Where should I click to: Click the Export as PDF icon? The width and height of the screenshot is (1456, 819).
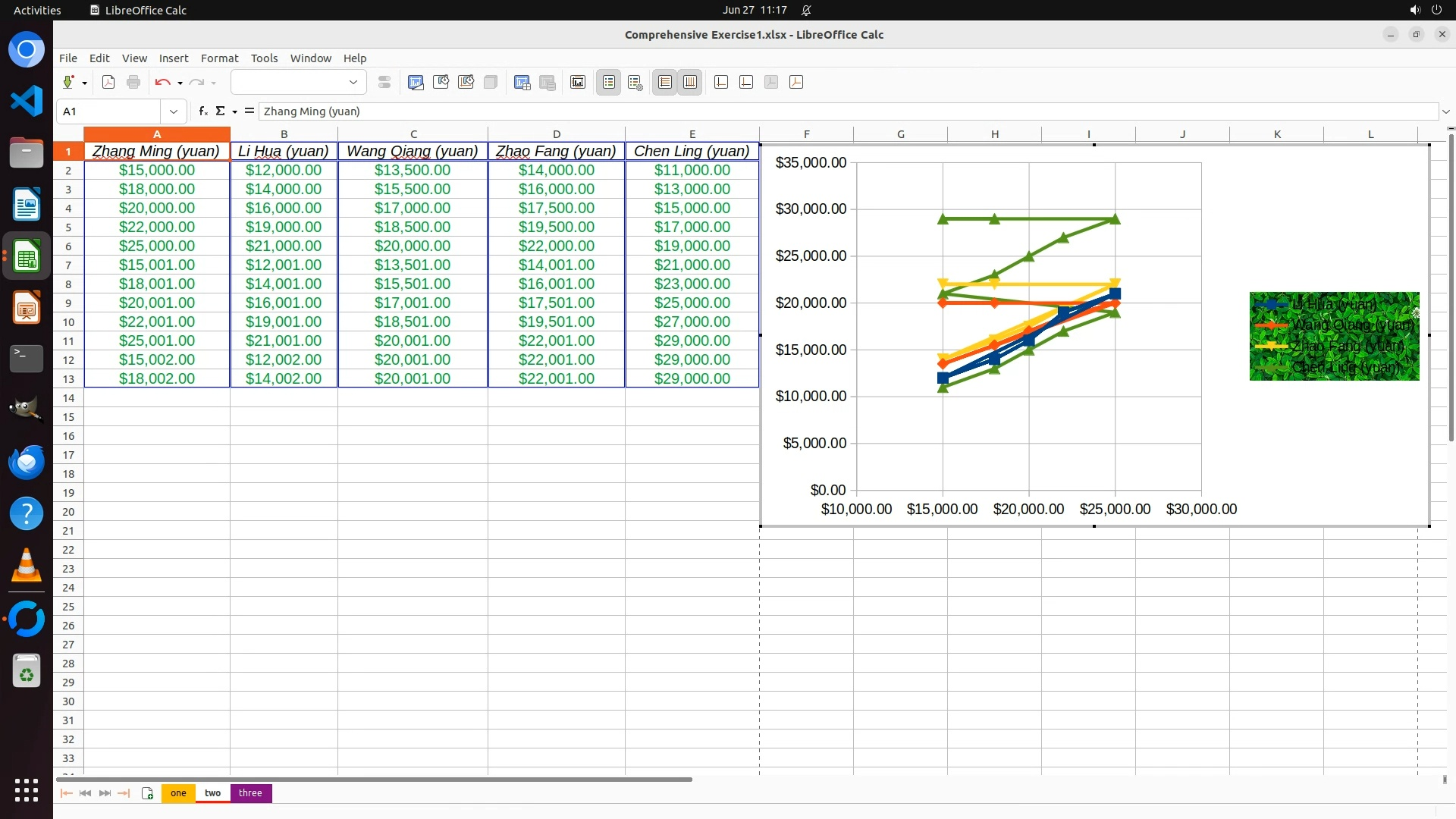click(108, 83)
